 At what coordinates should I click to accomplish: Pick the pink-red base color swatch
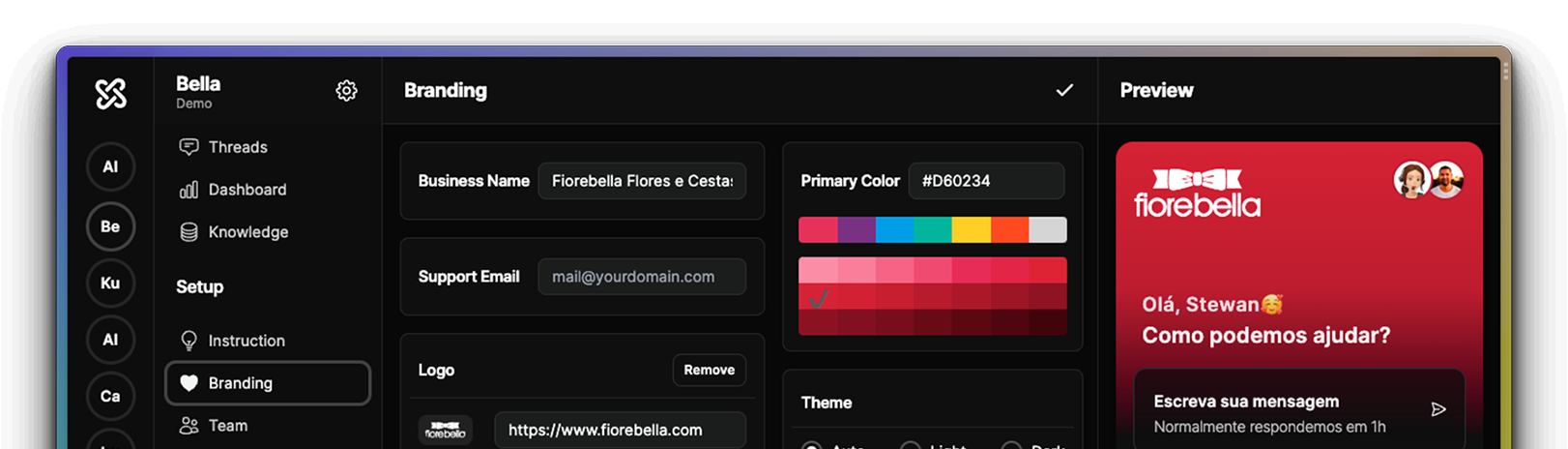click(818, 229)
